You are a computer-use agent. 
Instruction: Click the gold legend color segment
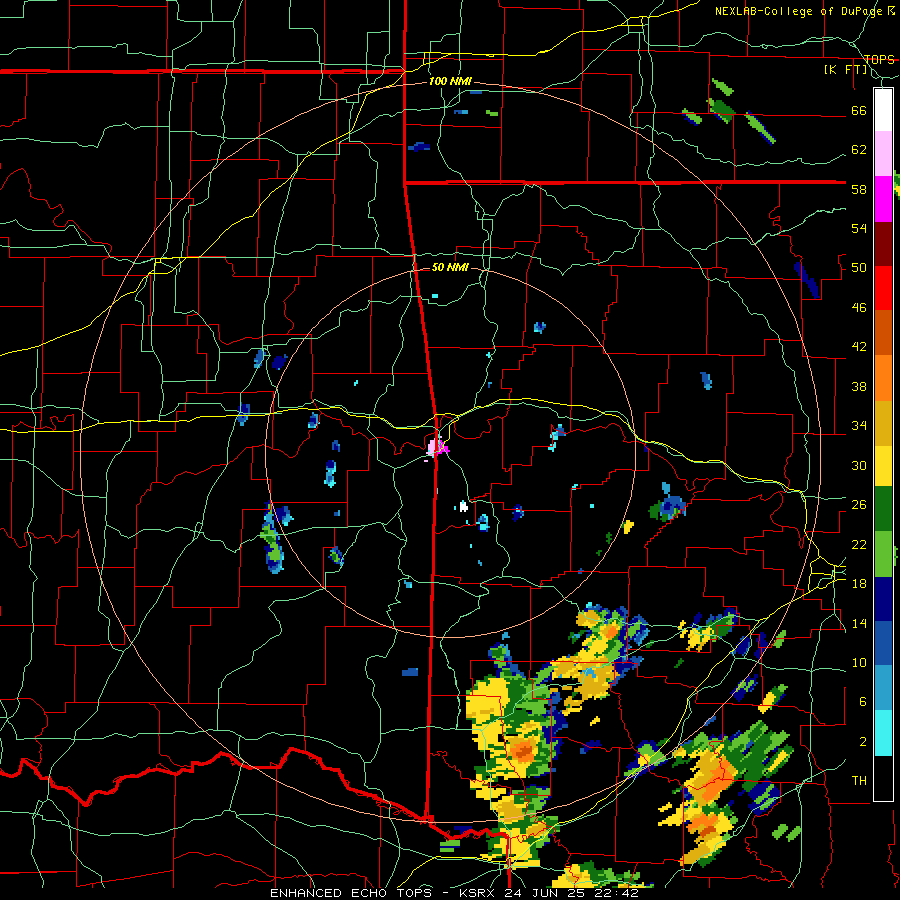pyautogui.click(x=883, y=423)
